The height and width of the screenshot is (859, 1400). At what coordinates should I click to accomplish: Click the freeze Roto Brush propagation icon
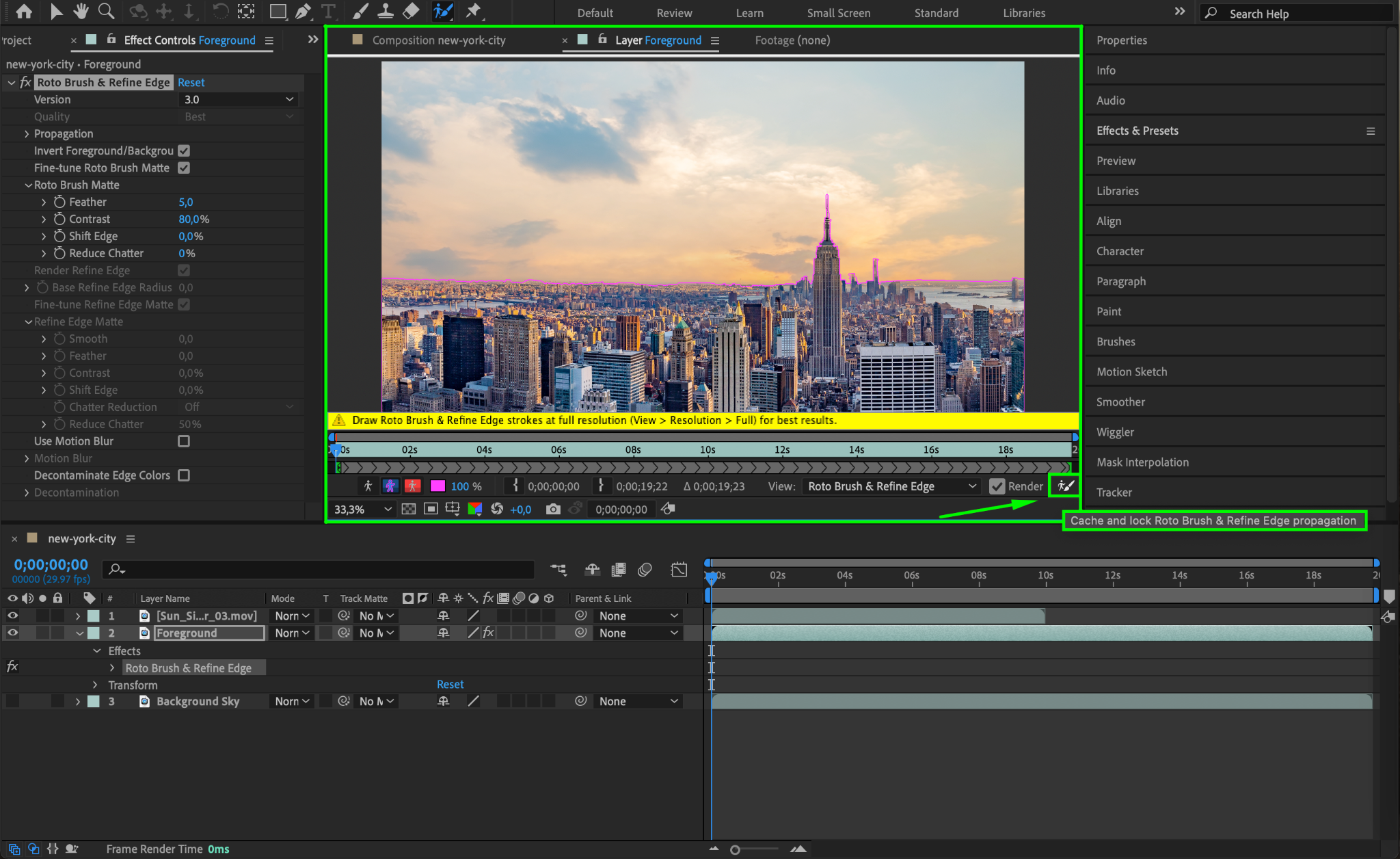click(1066, 486)
